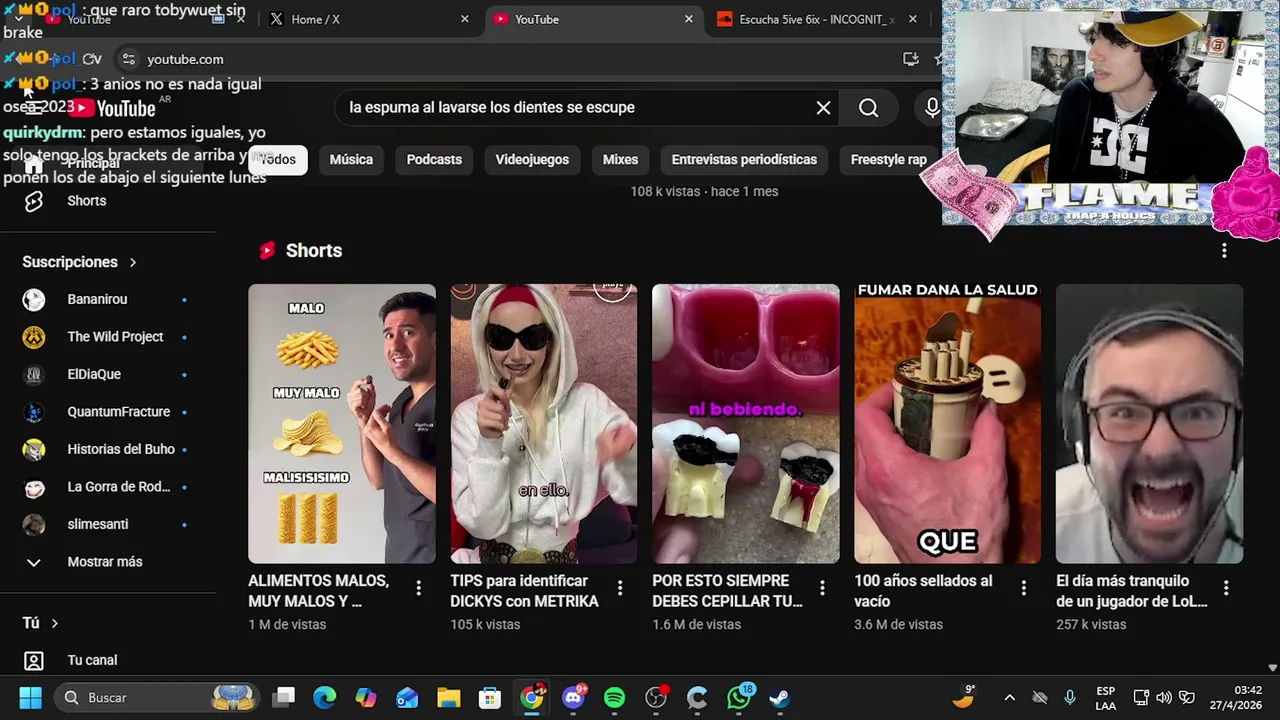Open options for ALIMENTOS MALOS short
The height and width of the screenshot is (720, 1280).
419,588
